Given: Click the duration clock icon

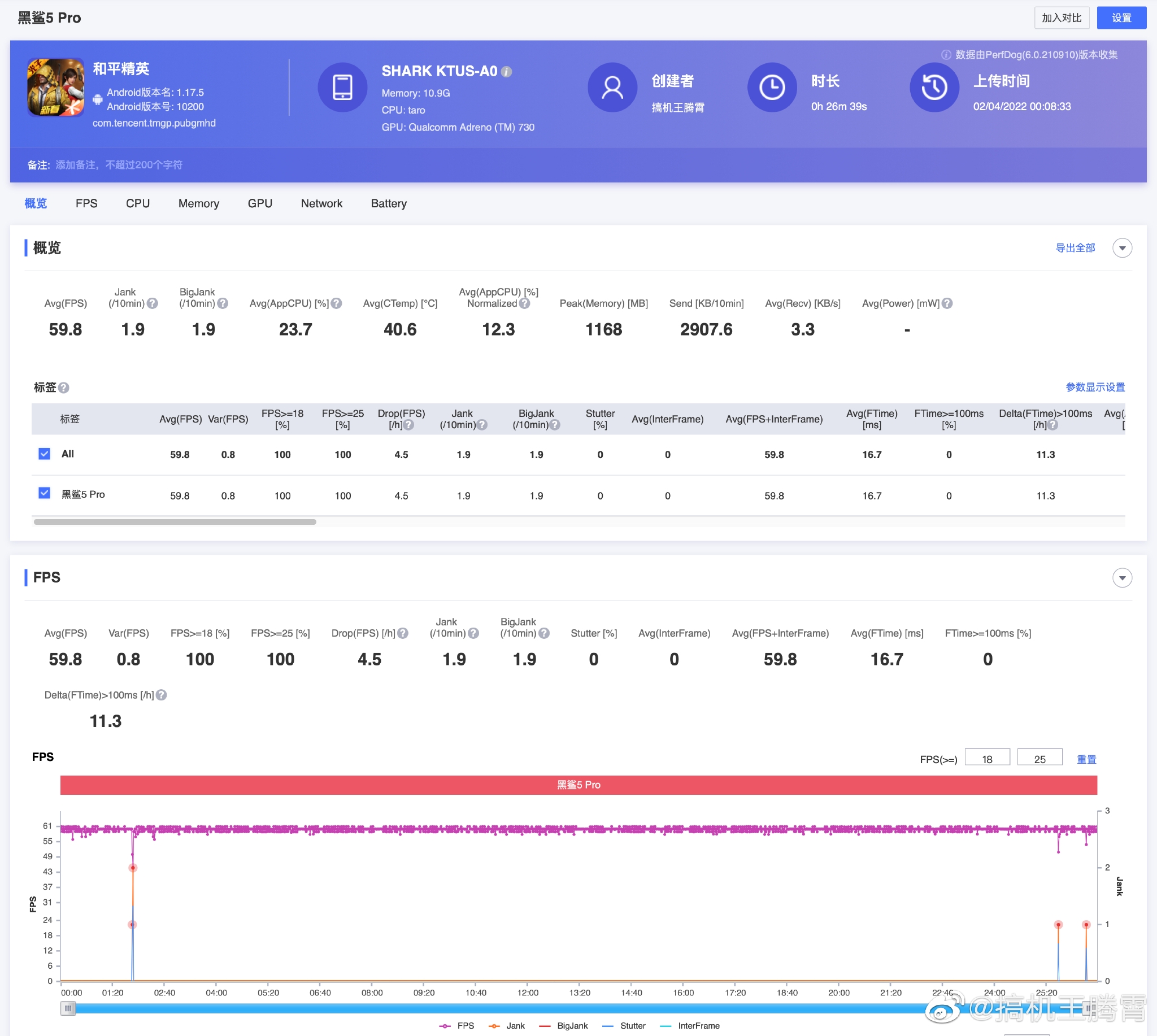Looking at the screenshot, I should tap(772, 87).
